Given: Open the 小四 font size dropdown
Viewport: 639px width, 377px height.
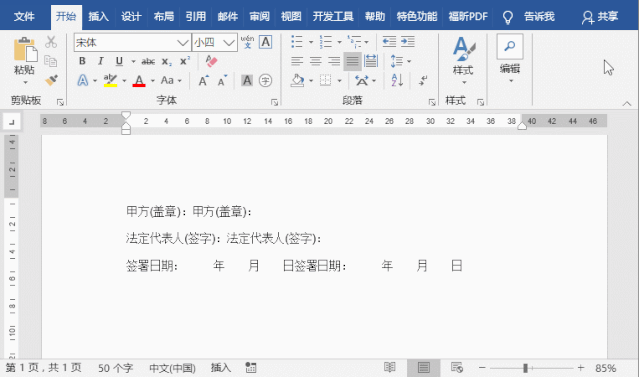Looking at the screenshot, I should point(229,42).
